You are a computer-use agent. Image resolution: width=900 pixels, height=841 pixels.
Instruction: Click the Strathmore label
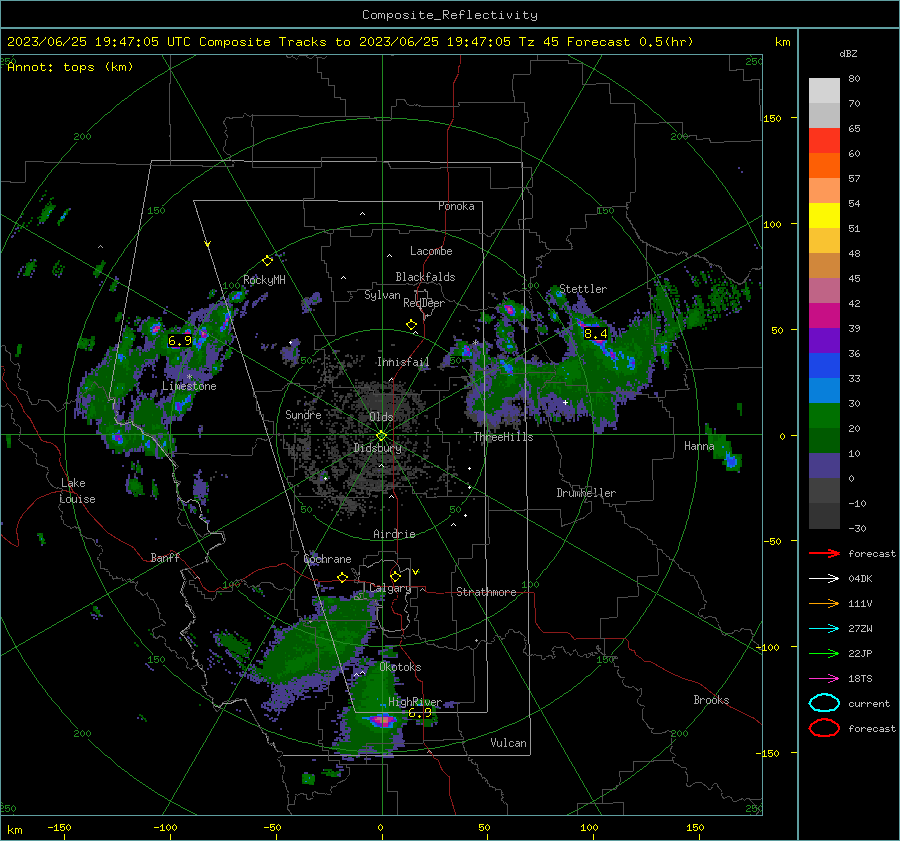(x=486, y=592)
